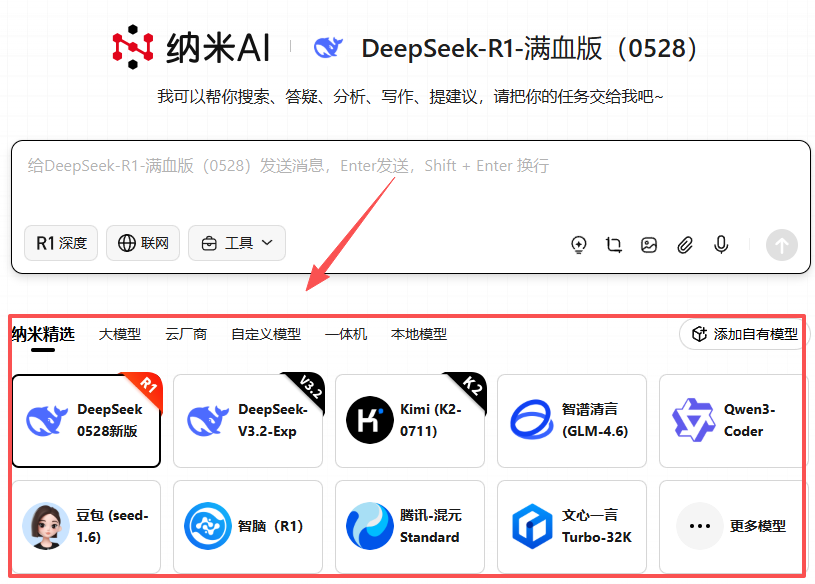Click the DeepSeek-R1-满血版（0528）title text
Viewport: 815px width, 584px height.
coord(529,48)
